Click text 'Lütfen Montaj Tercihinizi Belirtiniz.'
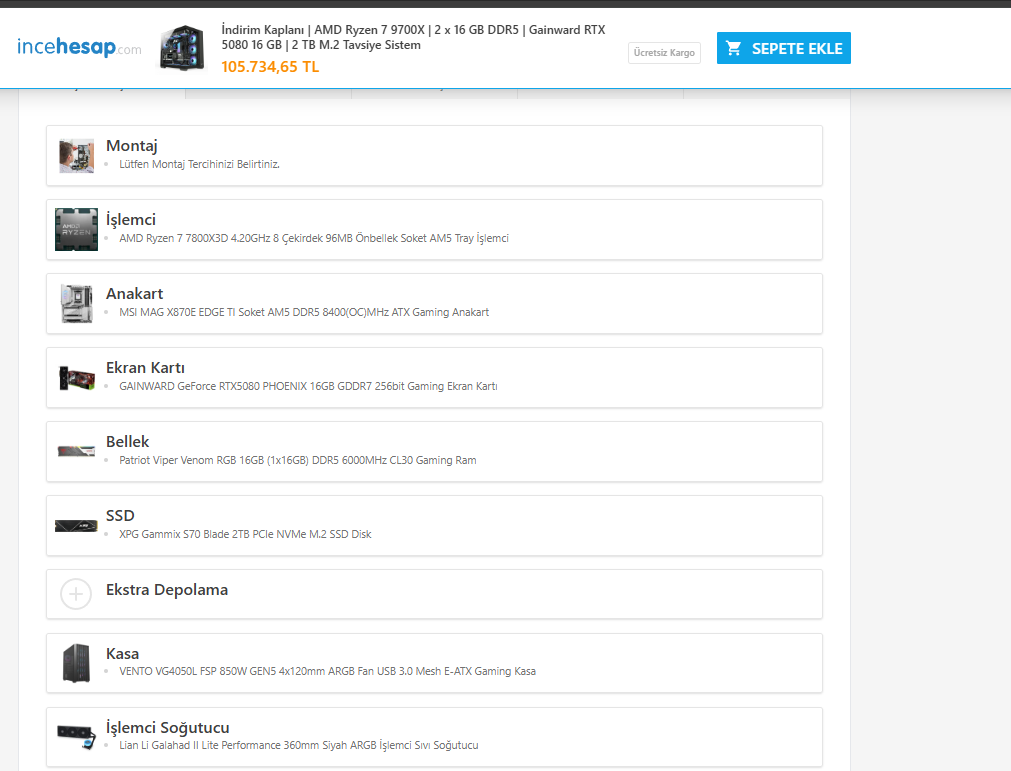The width and height of the screenshot is (1011, 771). [x=199, y=164]
